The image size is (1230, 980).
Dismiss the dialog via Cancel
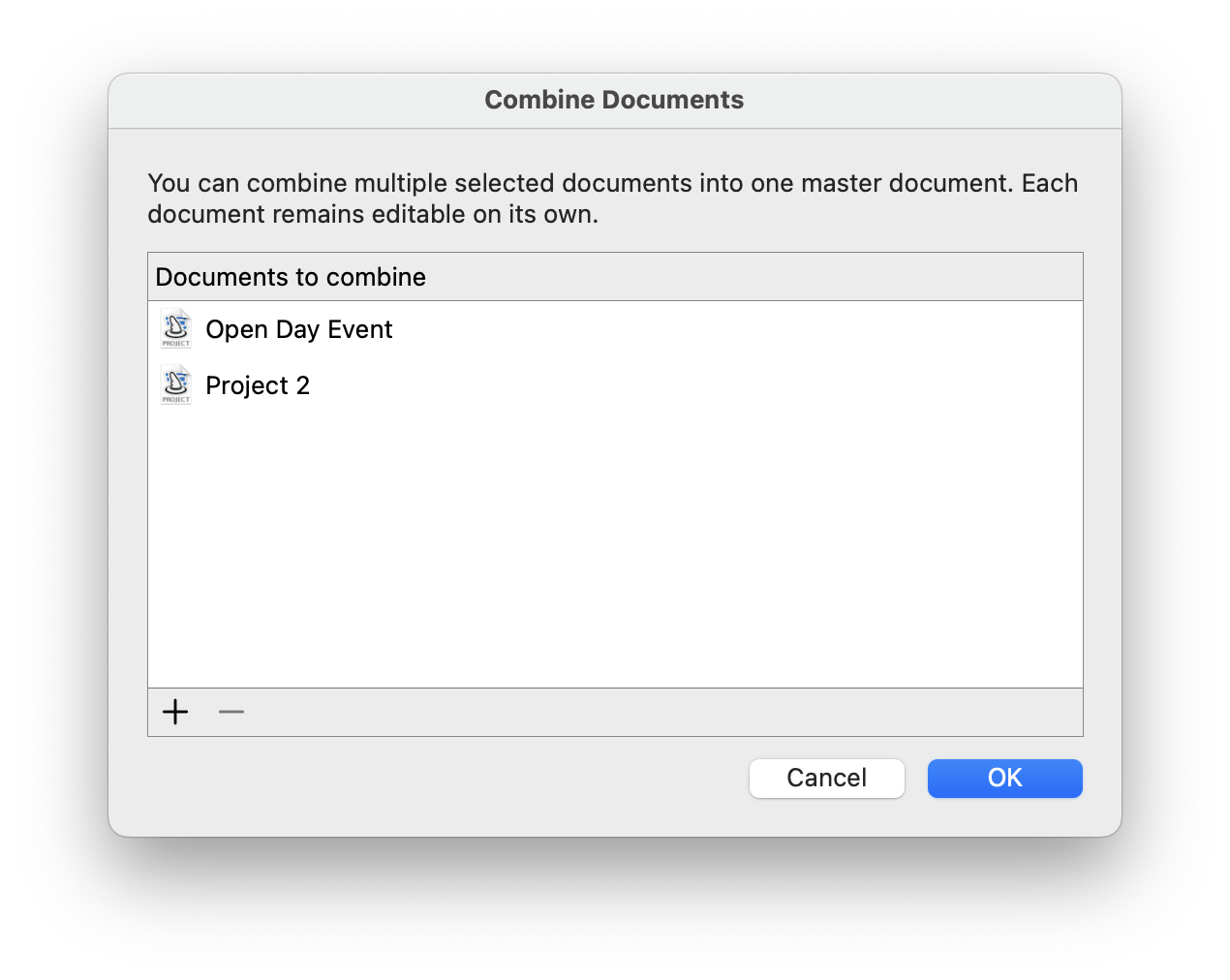coord(826,778)
